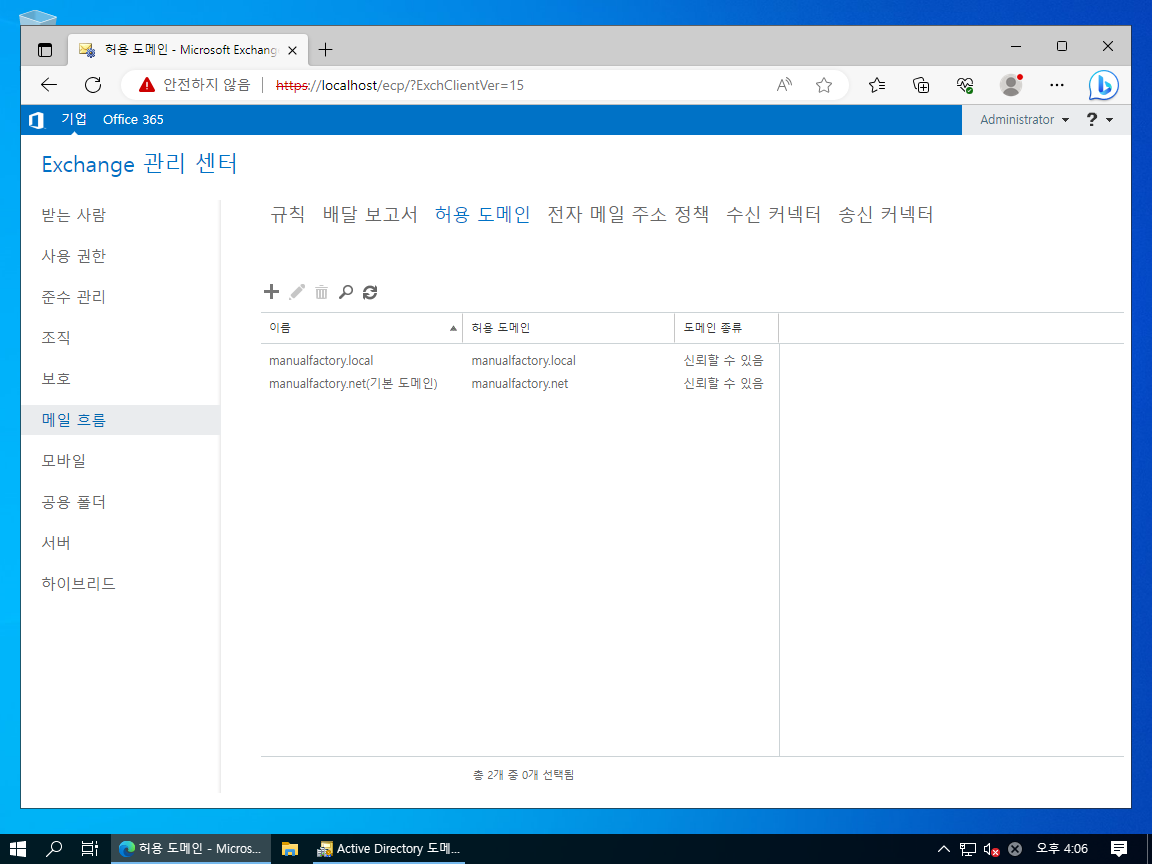Sort by the 이름 column header
The height and width of the screenshot is (864, 1152).
[361, 328]
